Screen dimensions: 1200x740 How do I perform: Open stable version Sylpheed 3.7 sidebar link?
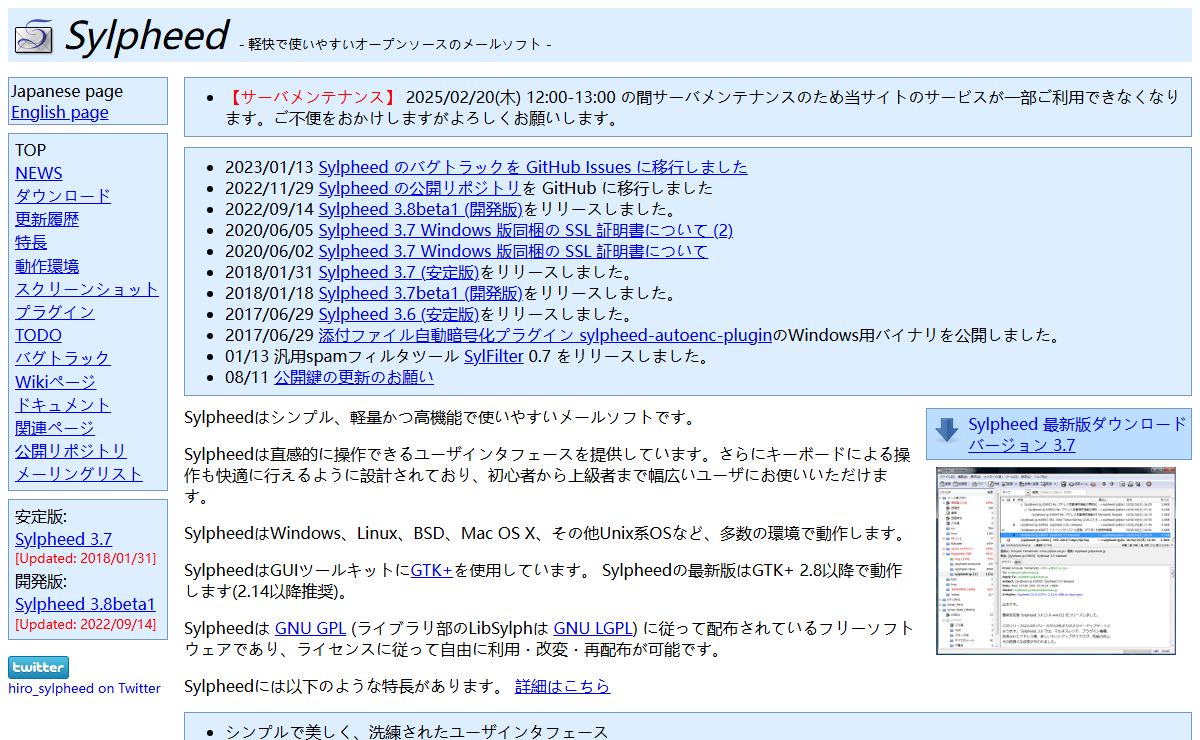(x=64, y=539)
